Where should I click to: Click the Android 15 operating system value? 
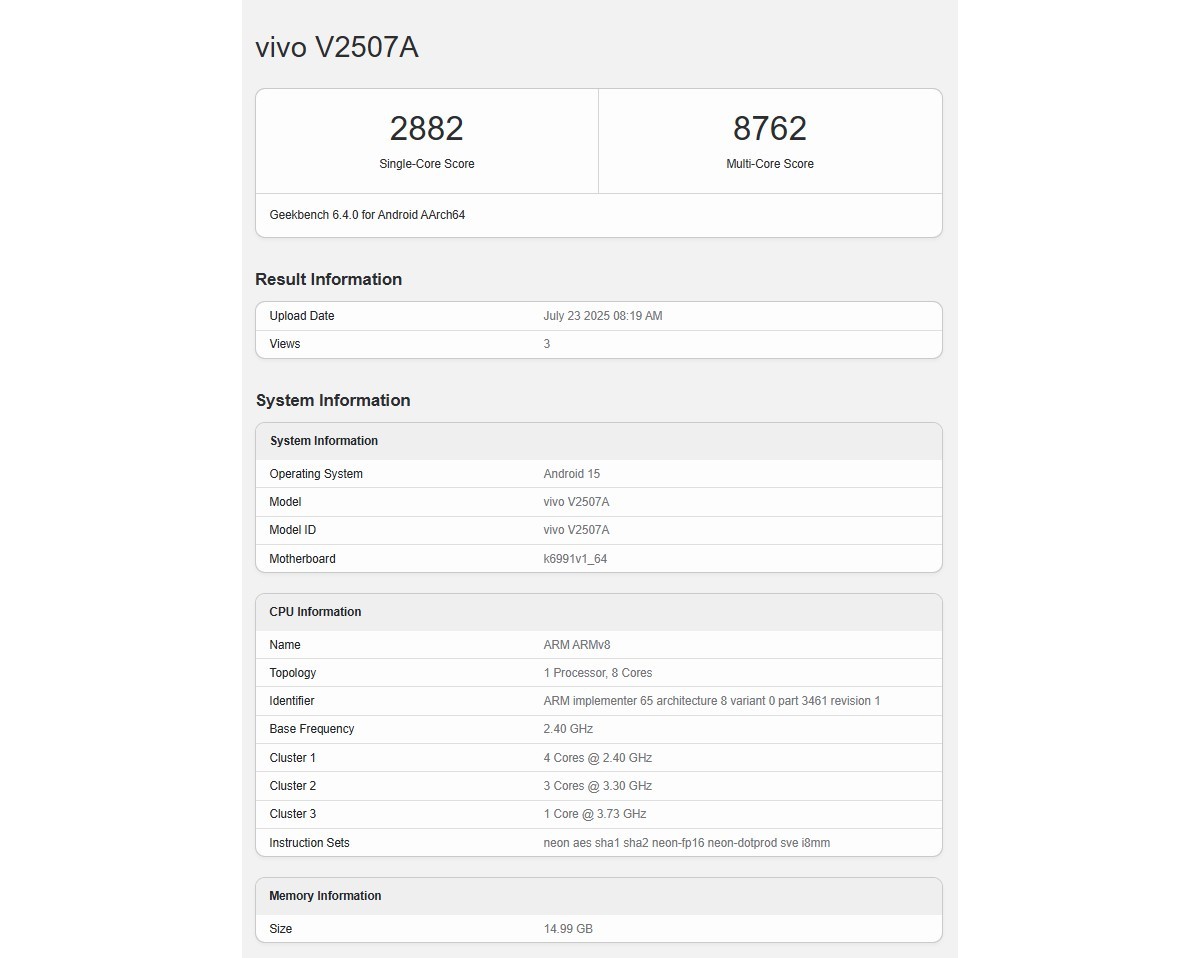571,474
